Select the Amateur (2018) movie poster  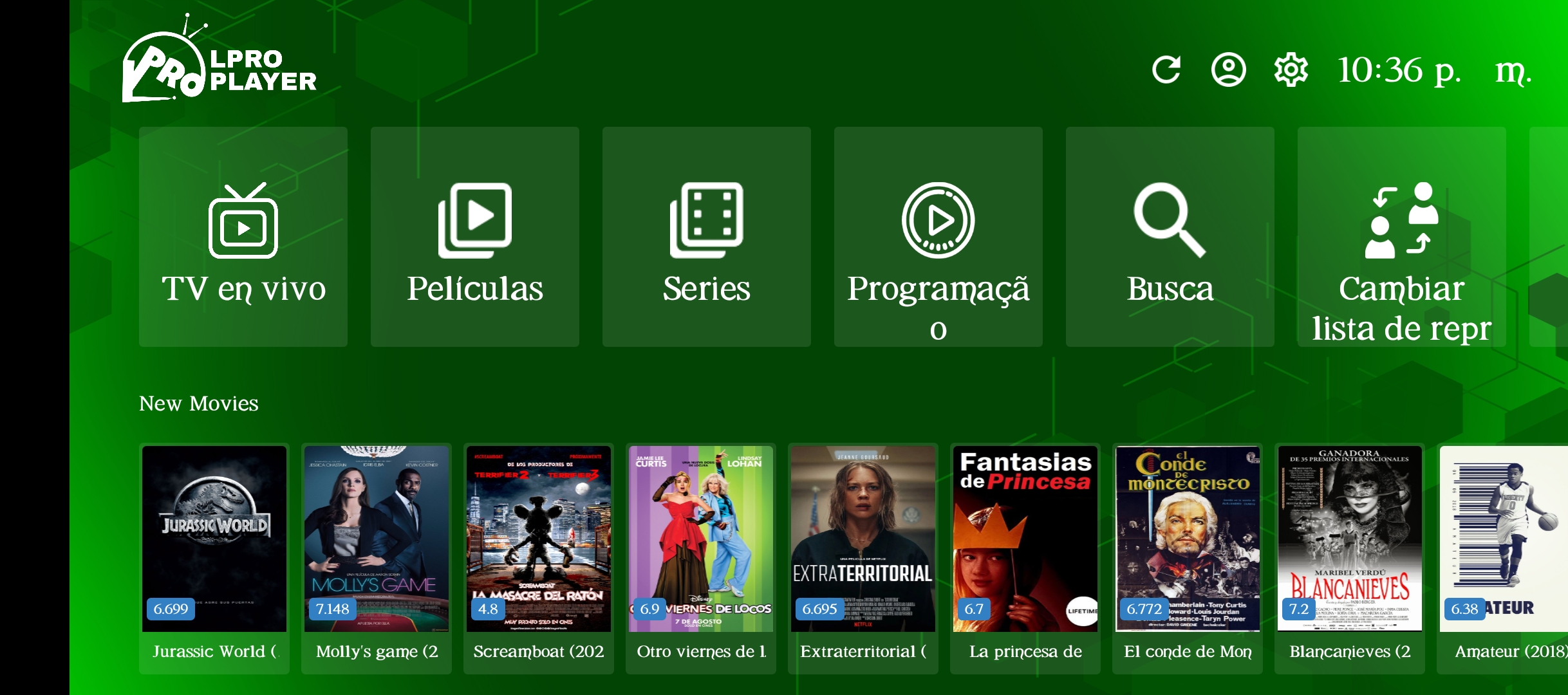click(1502, 559)
